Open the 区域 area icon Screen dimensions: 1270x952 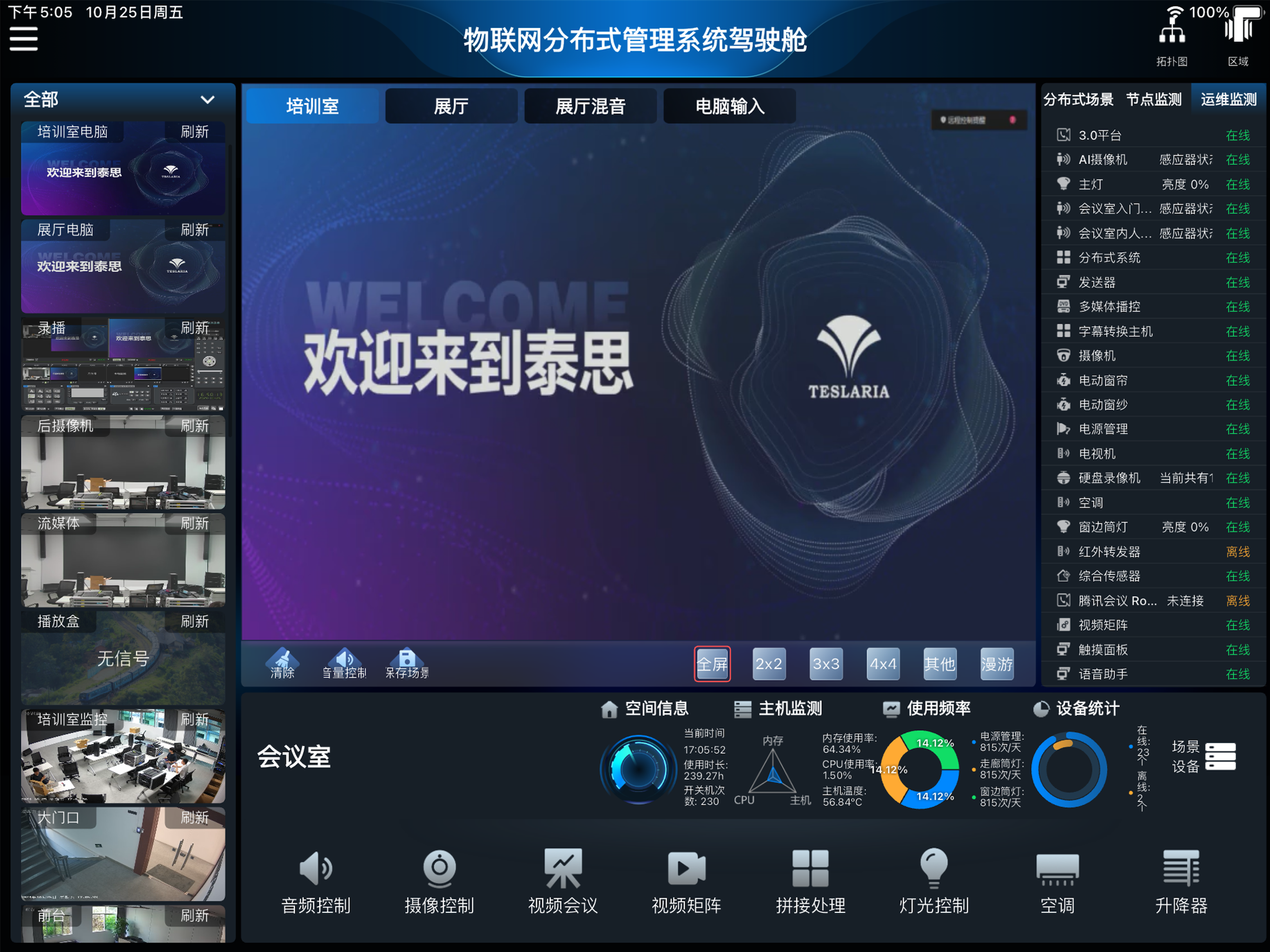point(1238,29)
